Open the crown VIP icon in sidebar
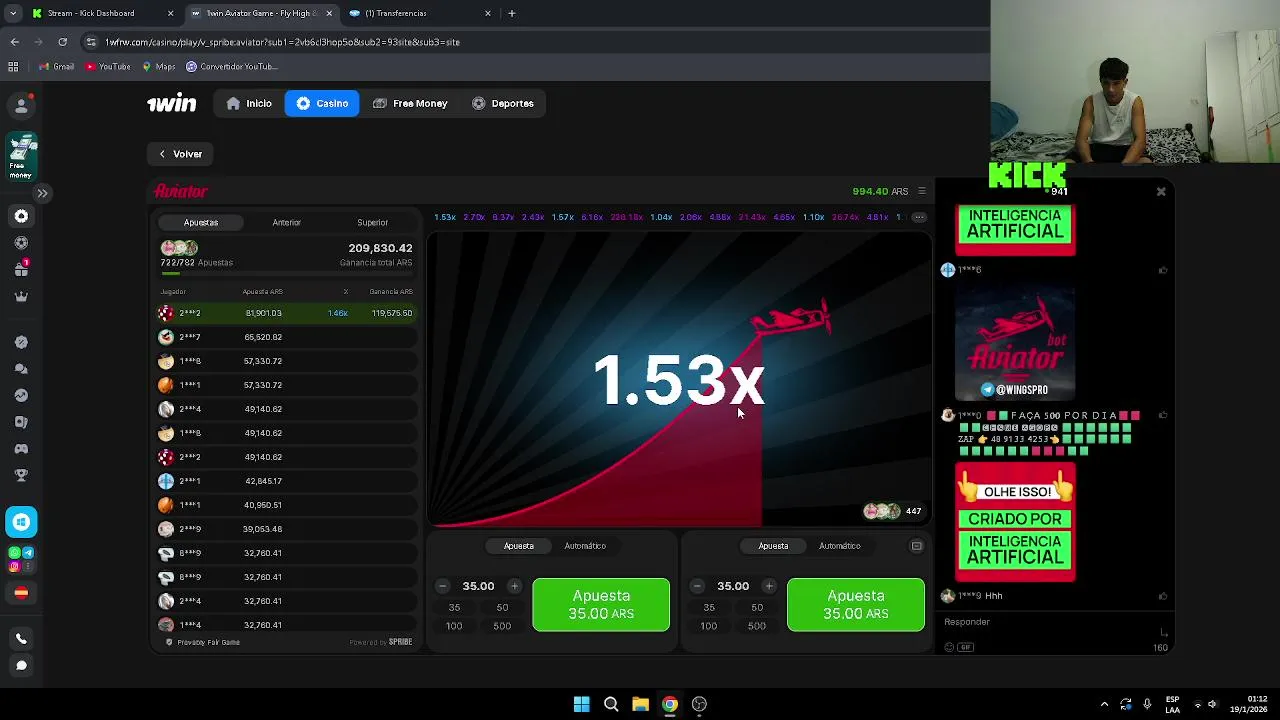 [x=21, y=296]
